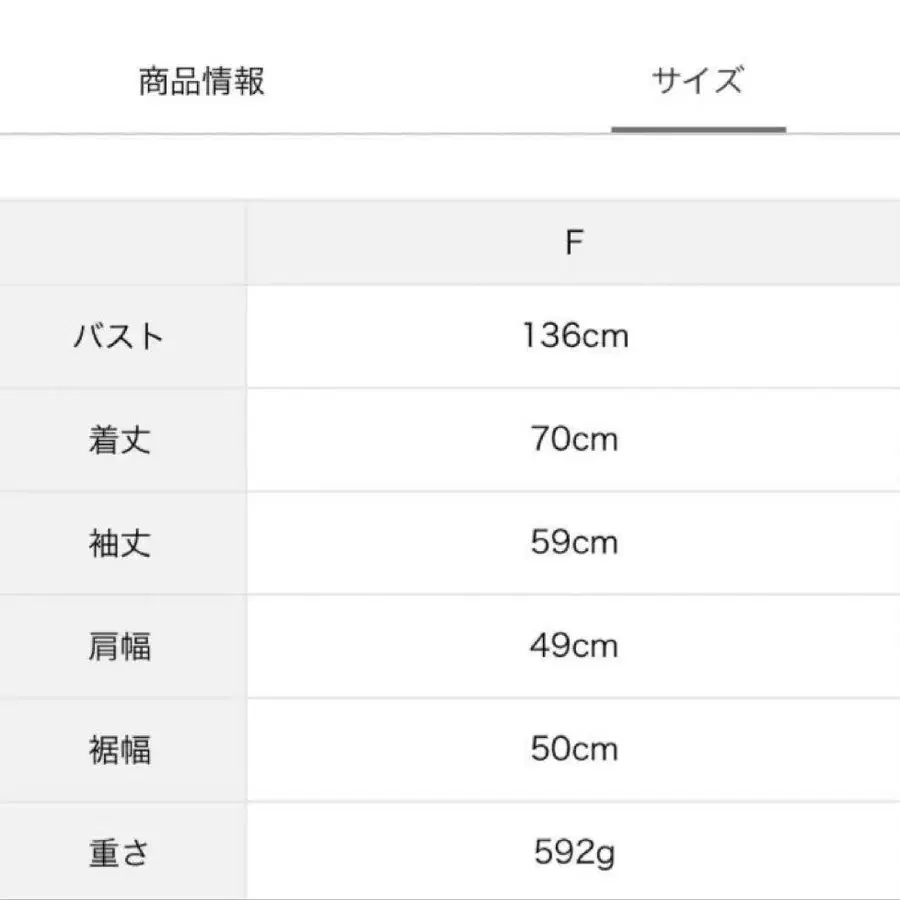
Task: Click the 着丈 row label
Action: (x=119, y=440)
